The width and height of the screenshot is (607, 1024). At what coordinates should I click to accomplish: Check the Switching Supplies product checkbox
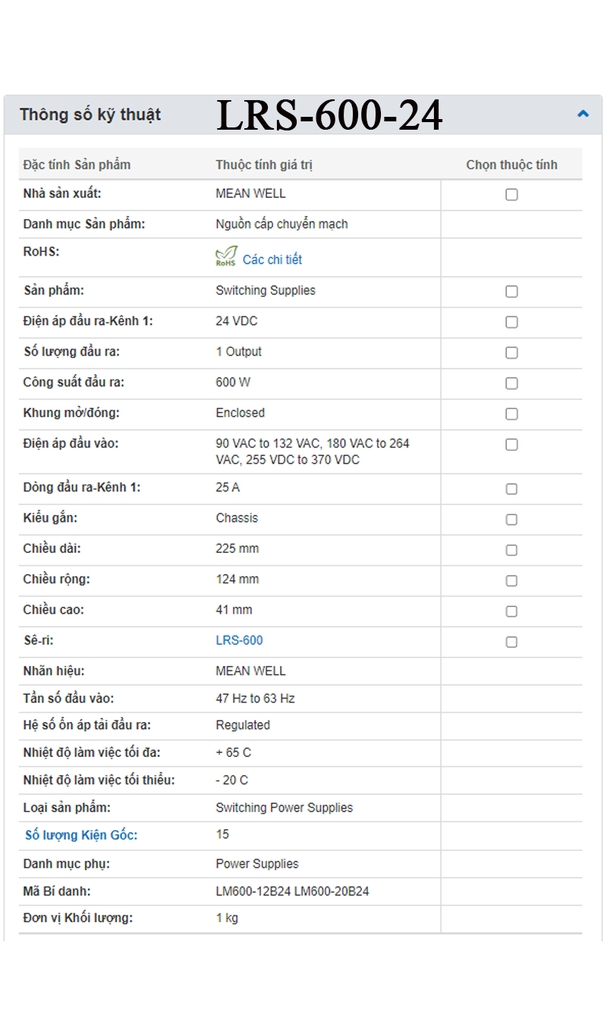(x=511, y=292)
